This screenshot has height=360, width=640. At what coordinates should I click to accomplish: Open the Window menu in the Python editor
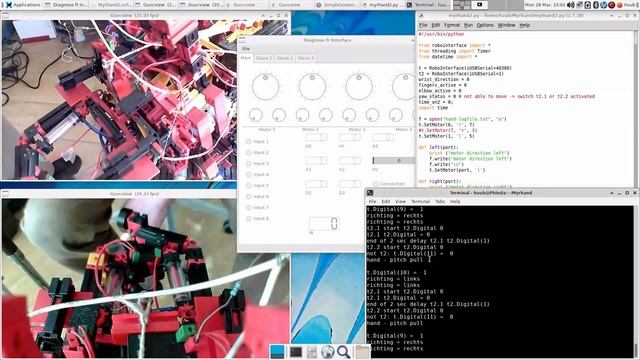[x=506, y=25]
